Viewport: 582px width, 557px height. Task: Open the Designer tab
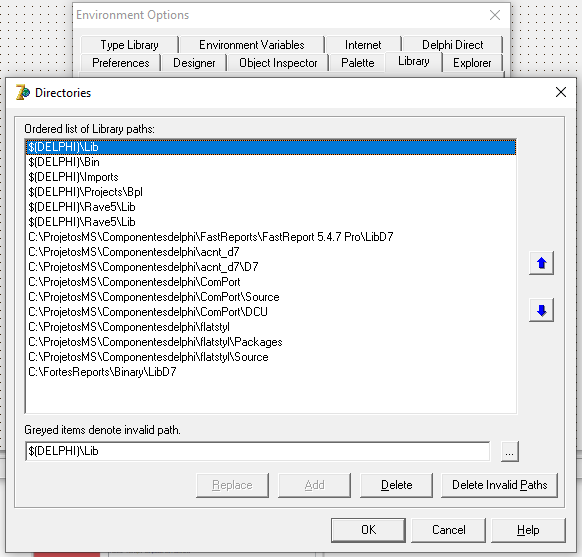click(x=194, y=63)
